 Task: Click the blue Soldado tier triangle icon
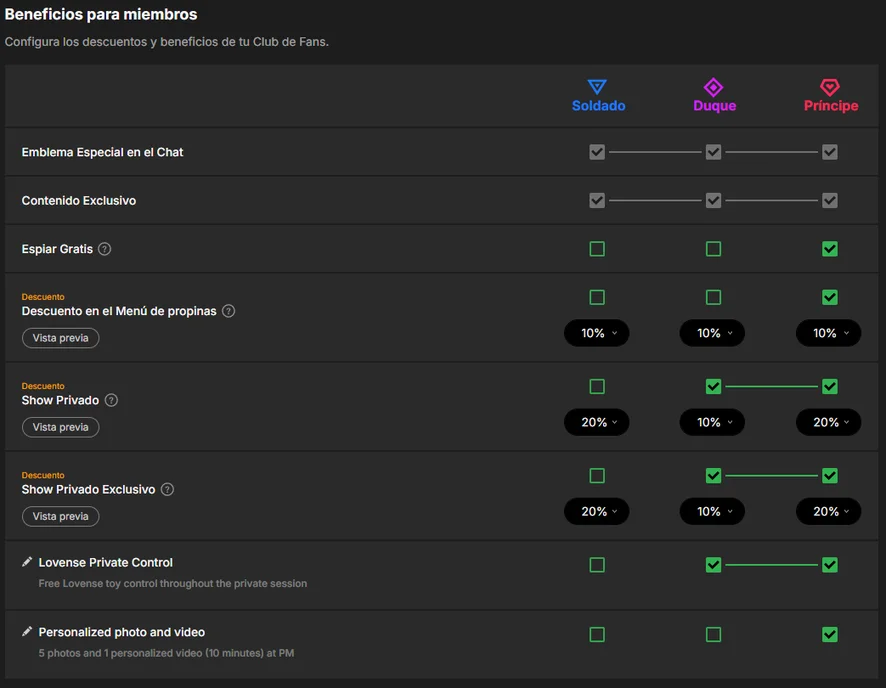coord(597,87)
